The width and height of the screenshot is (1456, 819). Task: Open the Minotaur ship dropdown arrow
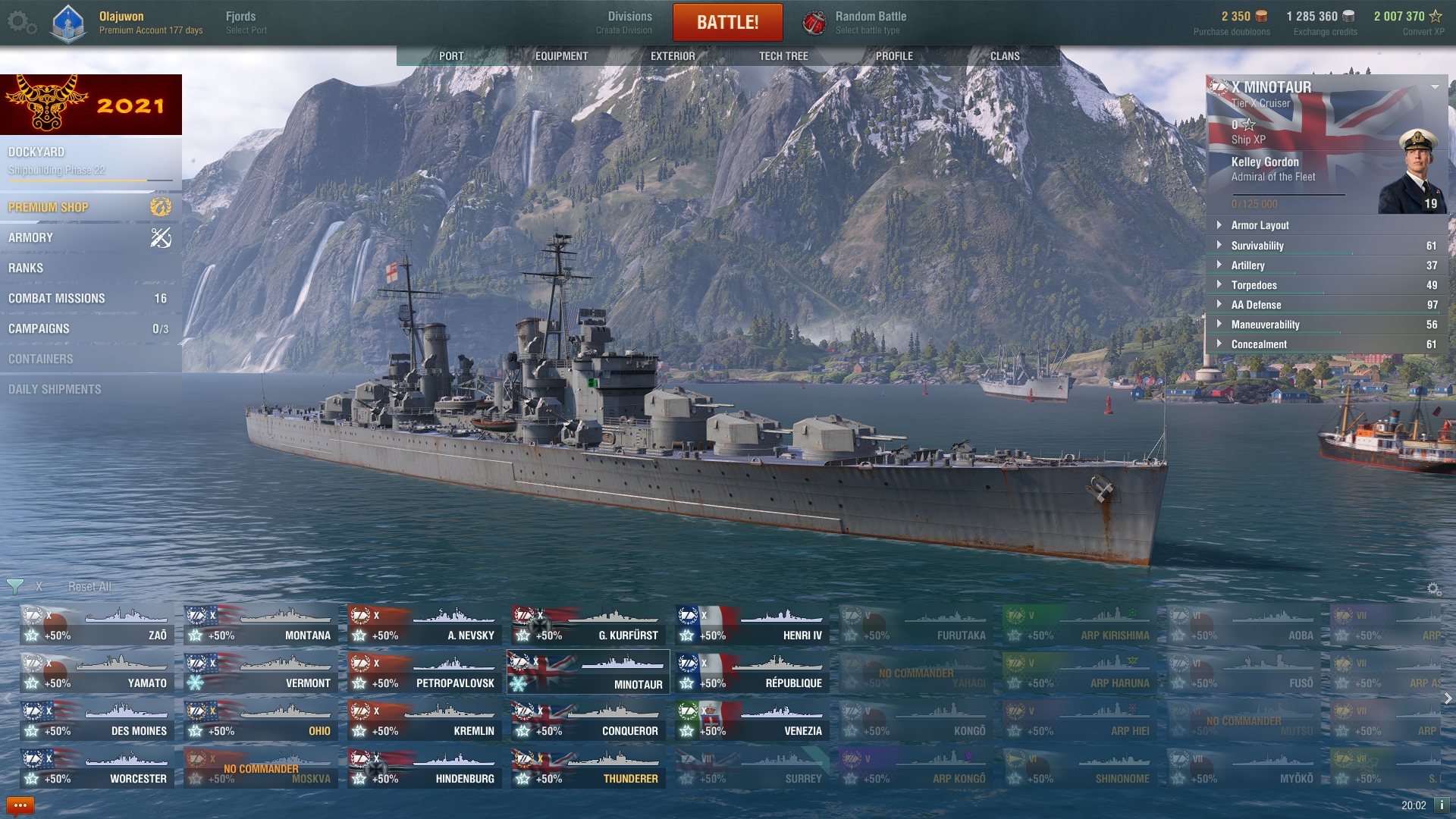tap(1435, 87)
